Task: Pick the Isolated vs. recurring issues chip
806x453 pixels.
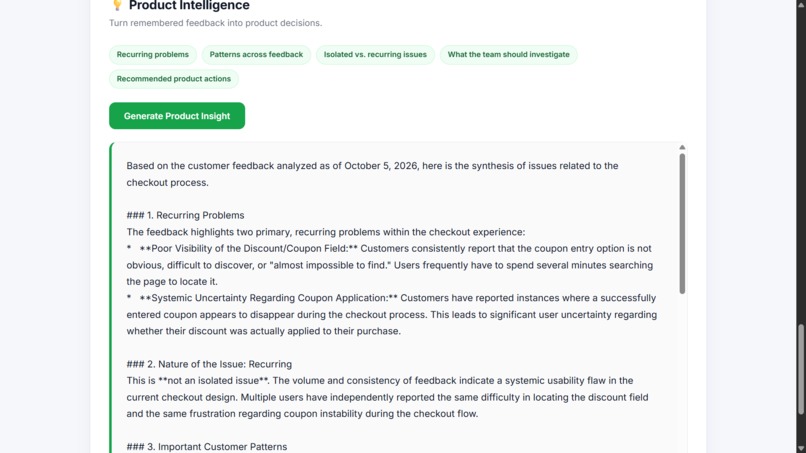Action: [x=375, y=55]
